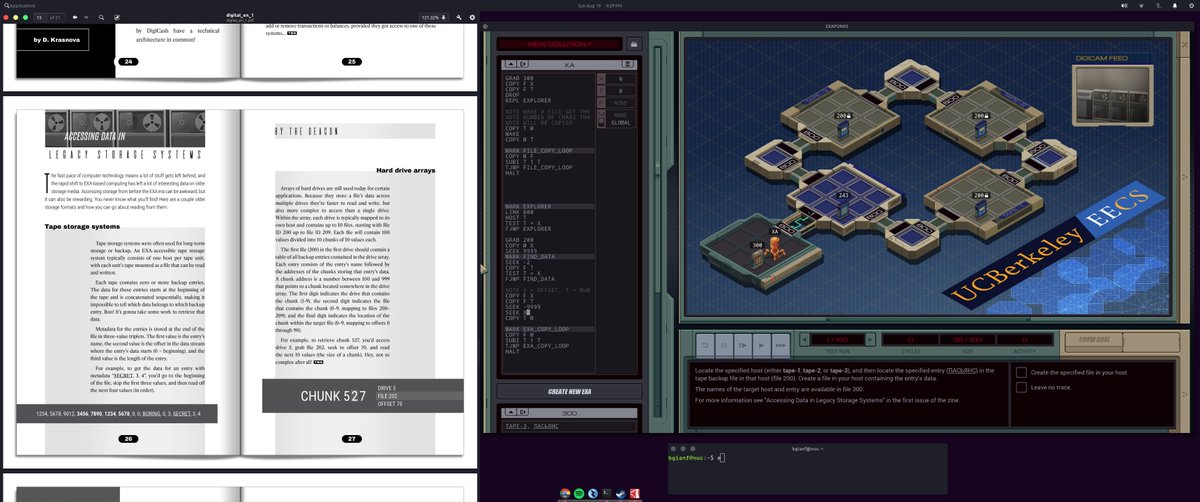This screenshot has width=1200, height=502.
Task: Click the XA step-view icon
Action: click(x=523, y=64)
